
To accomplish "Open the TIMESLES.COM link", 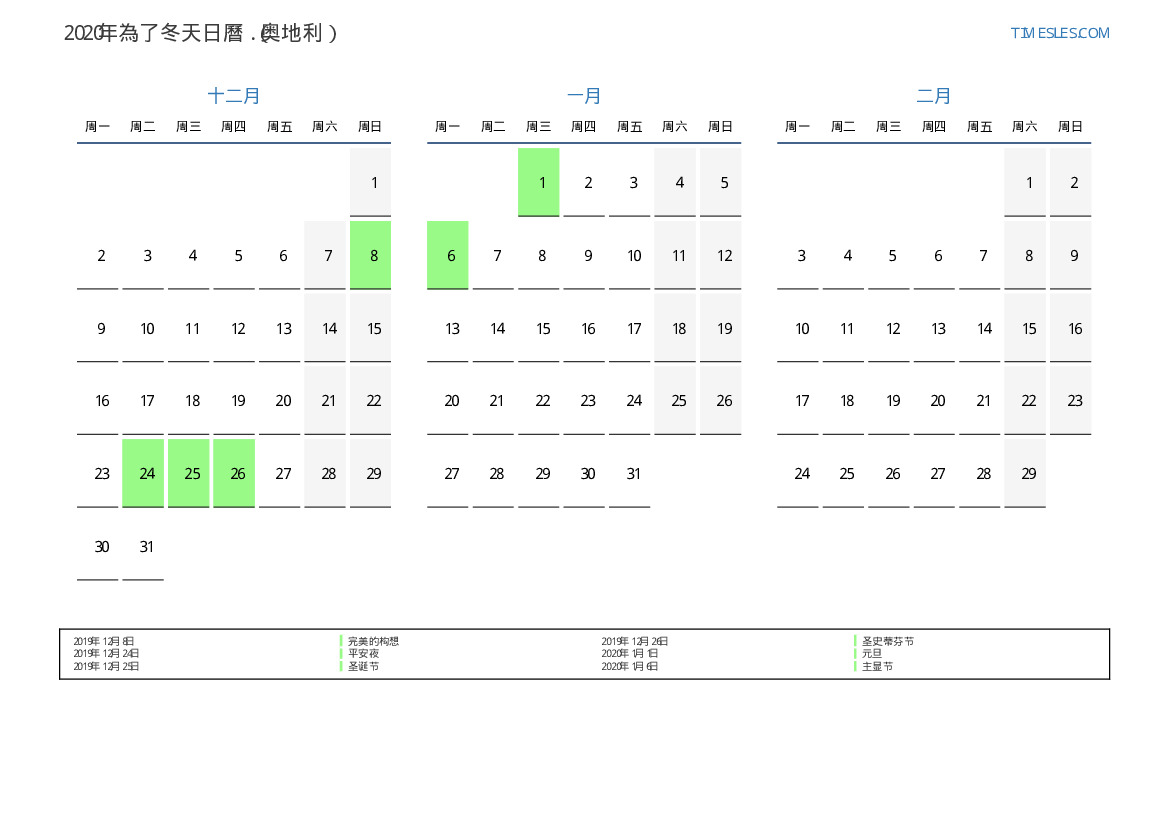I will (x=1059, y=33).
